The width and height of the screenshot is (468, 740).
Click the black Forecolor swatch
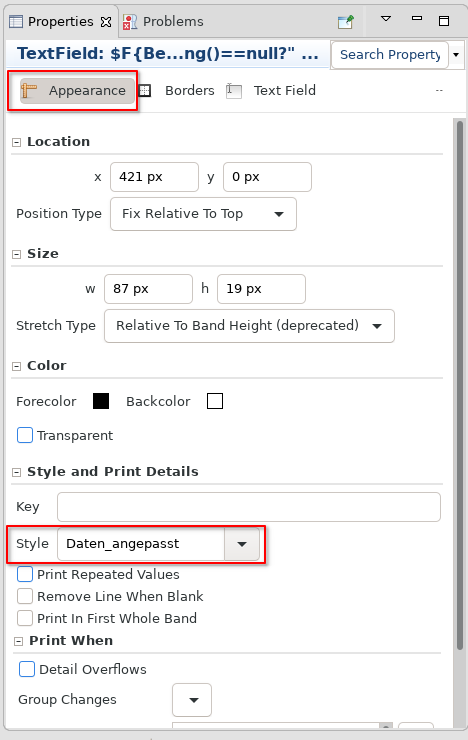101,401
